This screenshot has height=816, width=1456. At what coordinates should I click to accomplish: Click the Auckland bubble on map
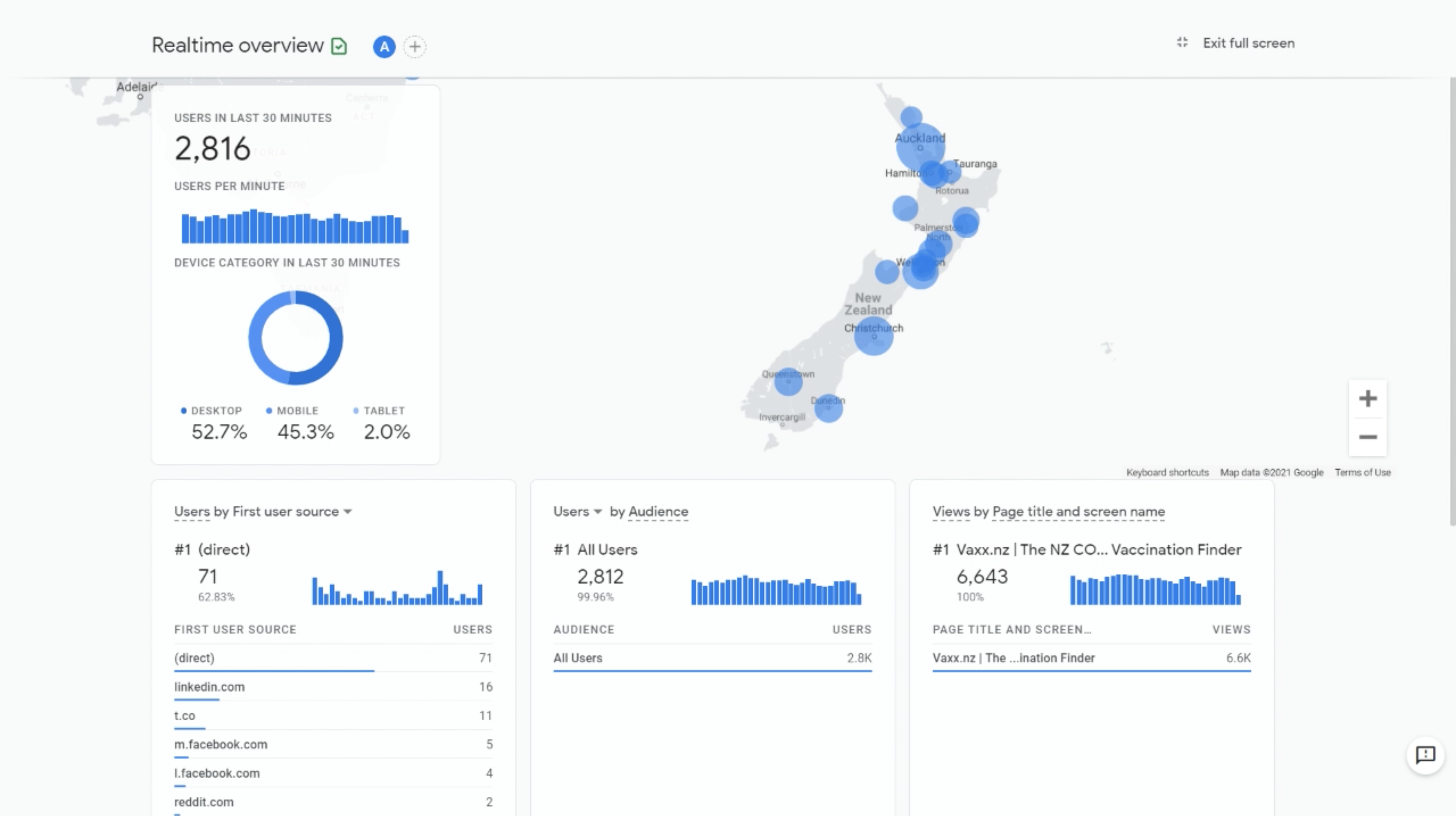920,149
